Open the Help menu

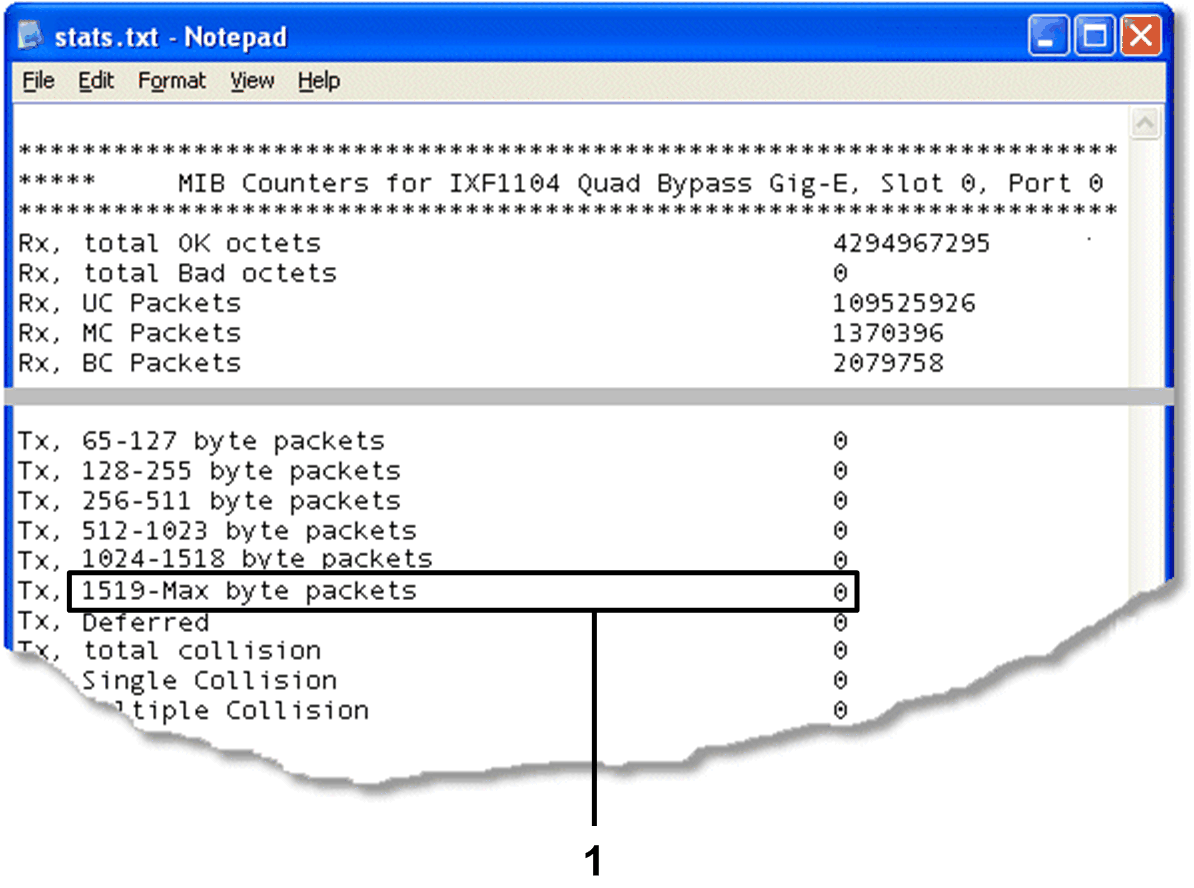point(318,81)
